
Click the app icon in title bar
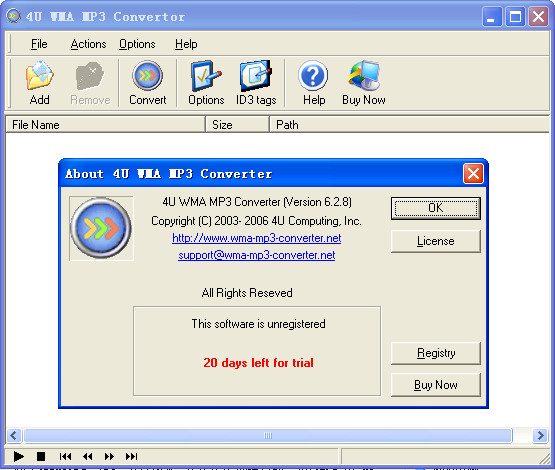coord(13,16)
